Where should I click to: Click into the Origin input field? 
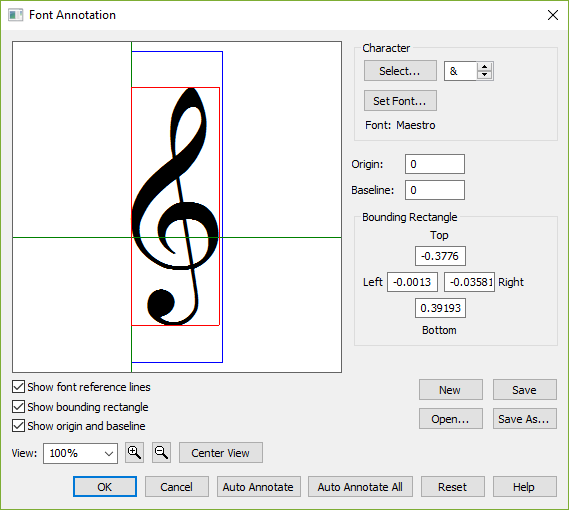click(435, 164)
